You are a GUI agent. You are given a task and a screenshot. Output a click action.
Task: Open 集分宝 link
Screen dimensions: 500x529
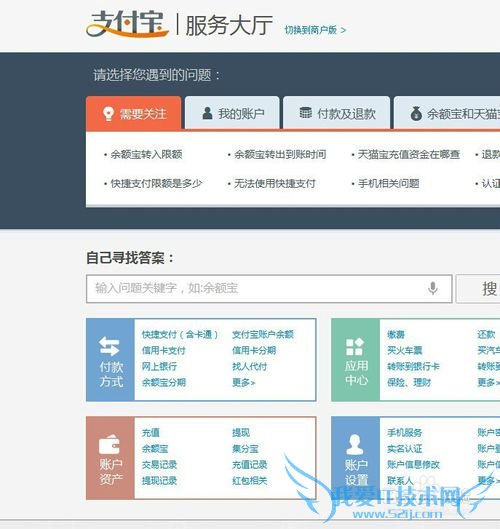click(x=245, y=449)
